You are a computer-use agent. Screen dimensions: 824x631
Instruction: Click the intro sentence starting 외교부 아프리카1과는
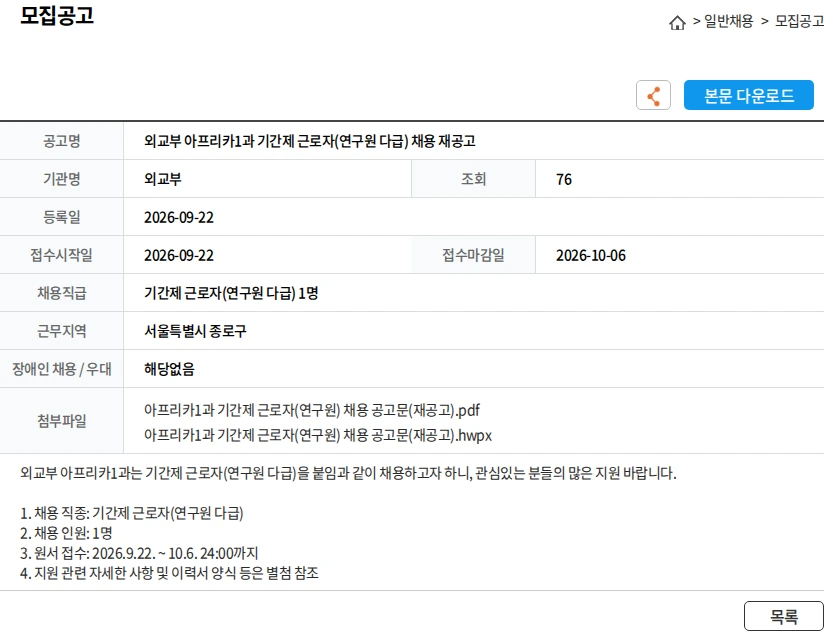348,473
